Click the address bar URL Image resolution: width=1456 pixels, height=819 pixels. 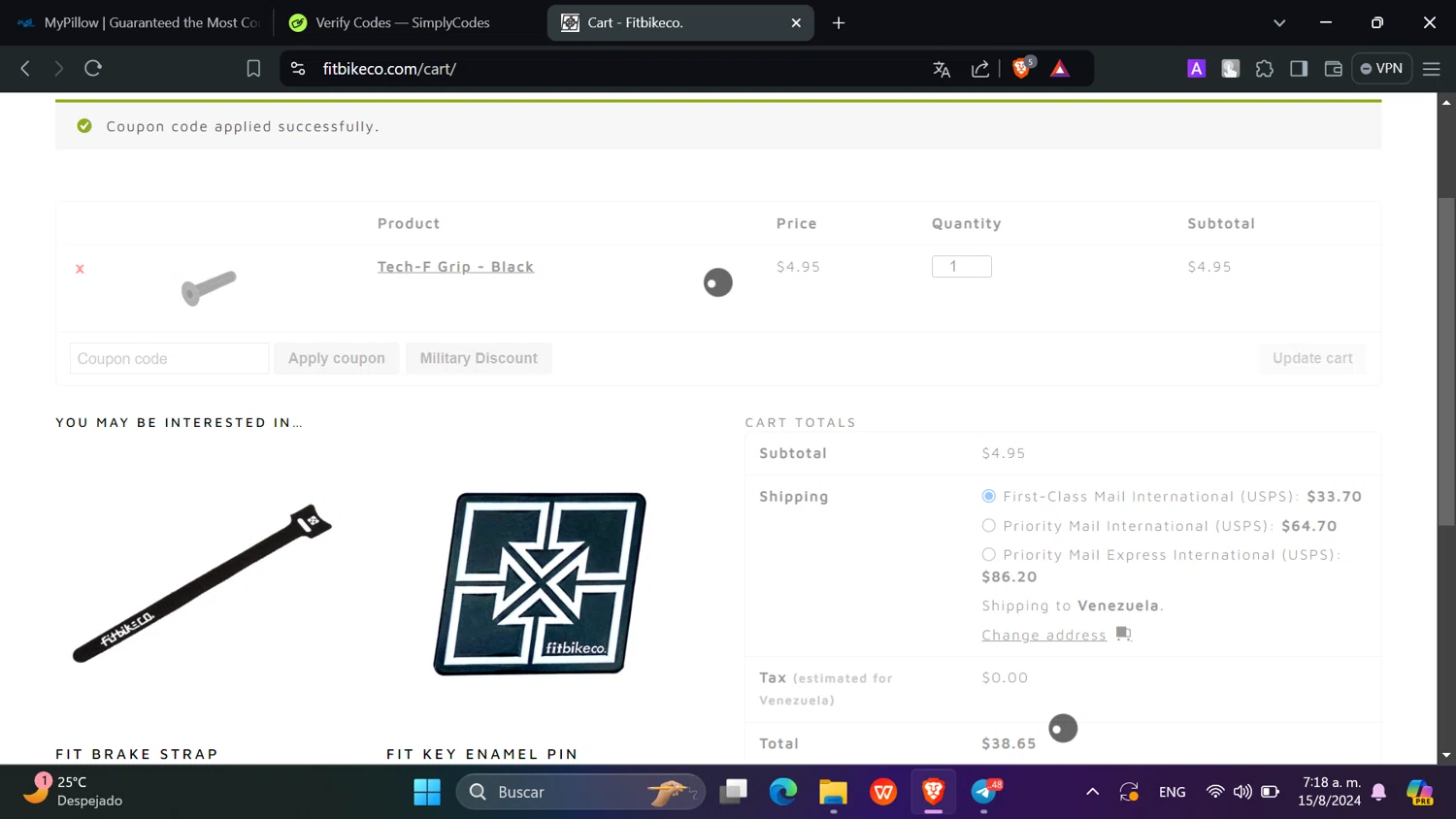pyautogui.click(x=389, y=69)
